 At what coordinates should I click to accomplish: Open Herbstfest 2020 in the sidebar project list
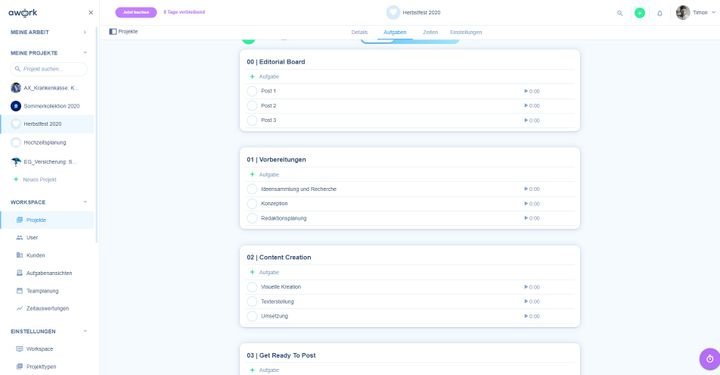coord(48,124)
